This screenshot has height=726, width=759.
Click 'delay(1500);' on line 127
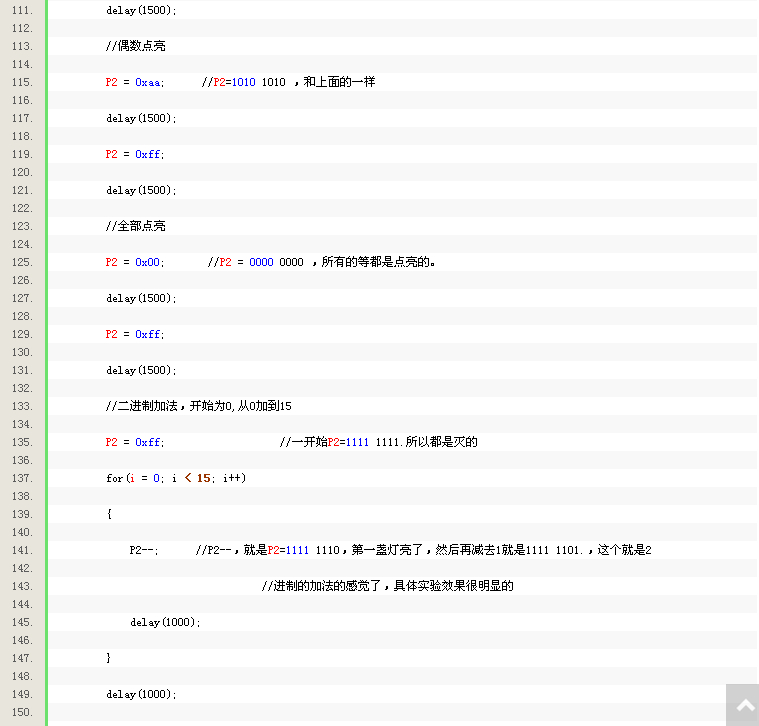point(141,298)
